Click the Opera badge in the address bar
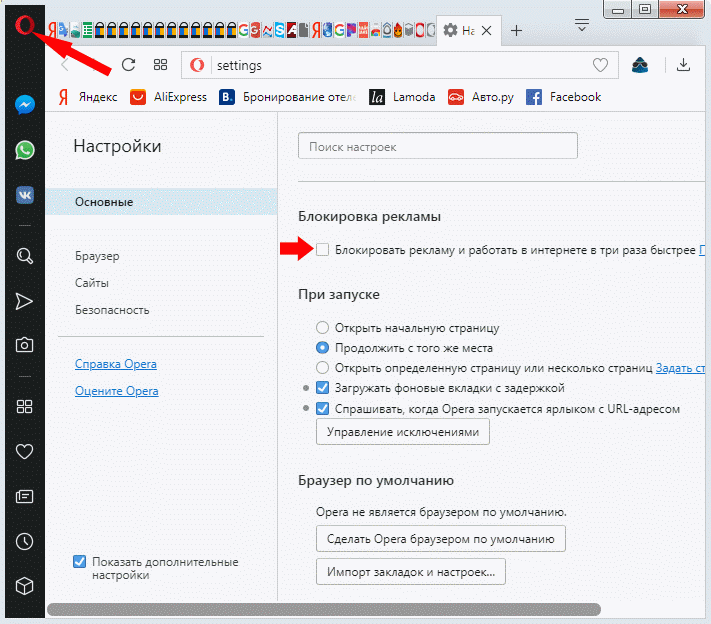 pyautogui.click(x=197, y=65)
